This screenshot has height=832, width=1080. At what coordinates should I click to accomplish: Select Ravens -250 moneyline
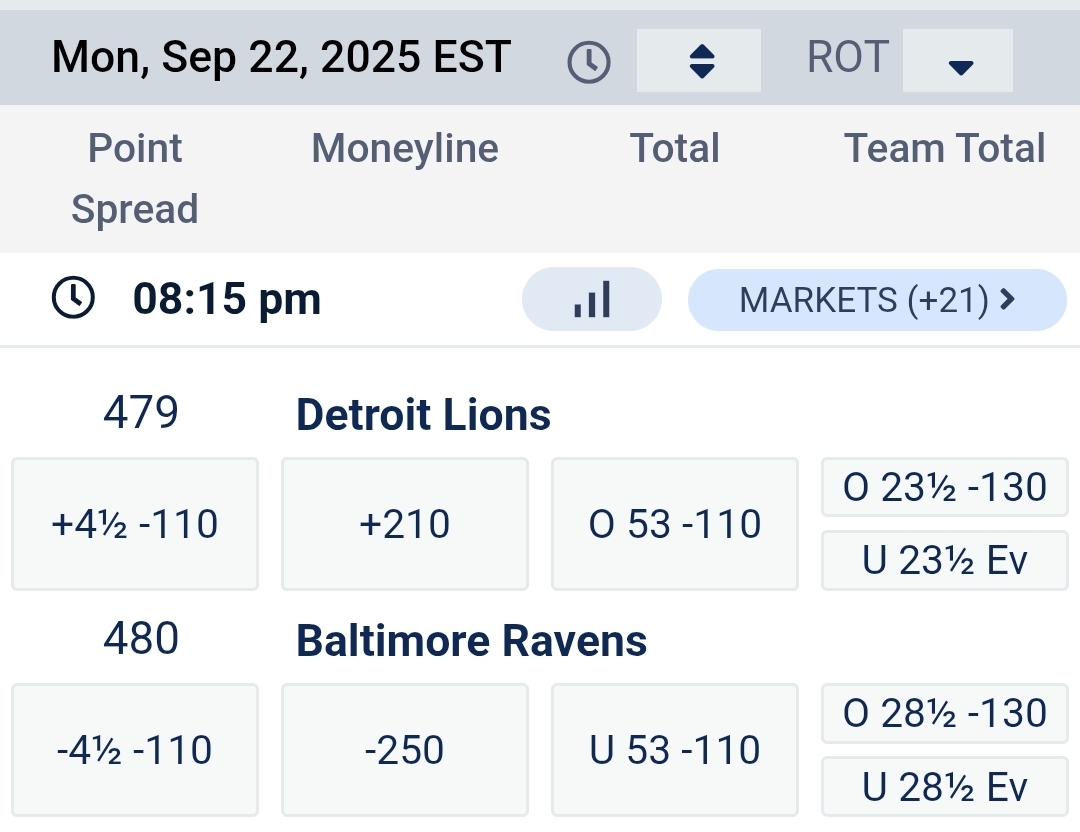(405, 750)
